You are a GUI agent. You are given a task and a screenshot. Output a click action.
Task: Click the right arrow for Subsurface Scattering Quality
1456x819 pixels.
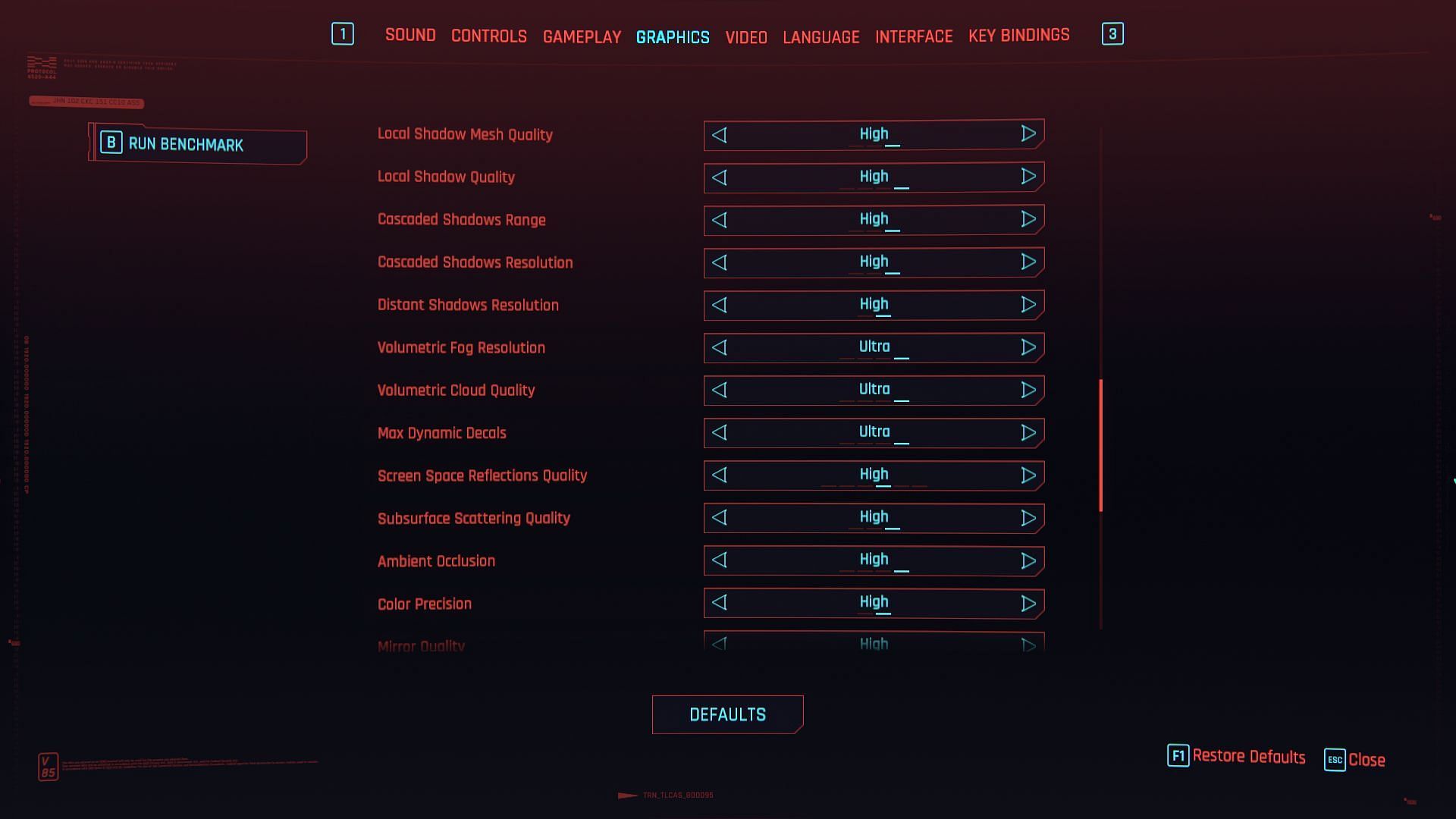coord(1027,518)
